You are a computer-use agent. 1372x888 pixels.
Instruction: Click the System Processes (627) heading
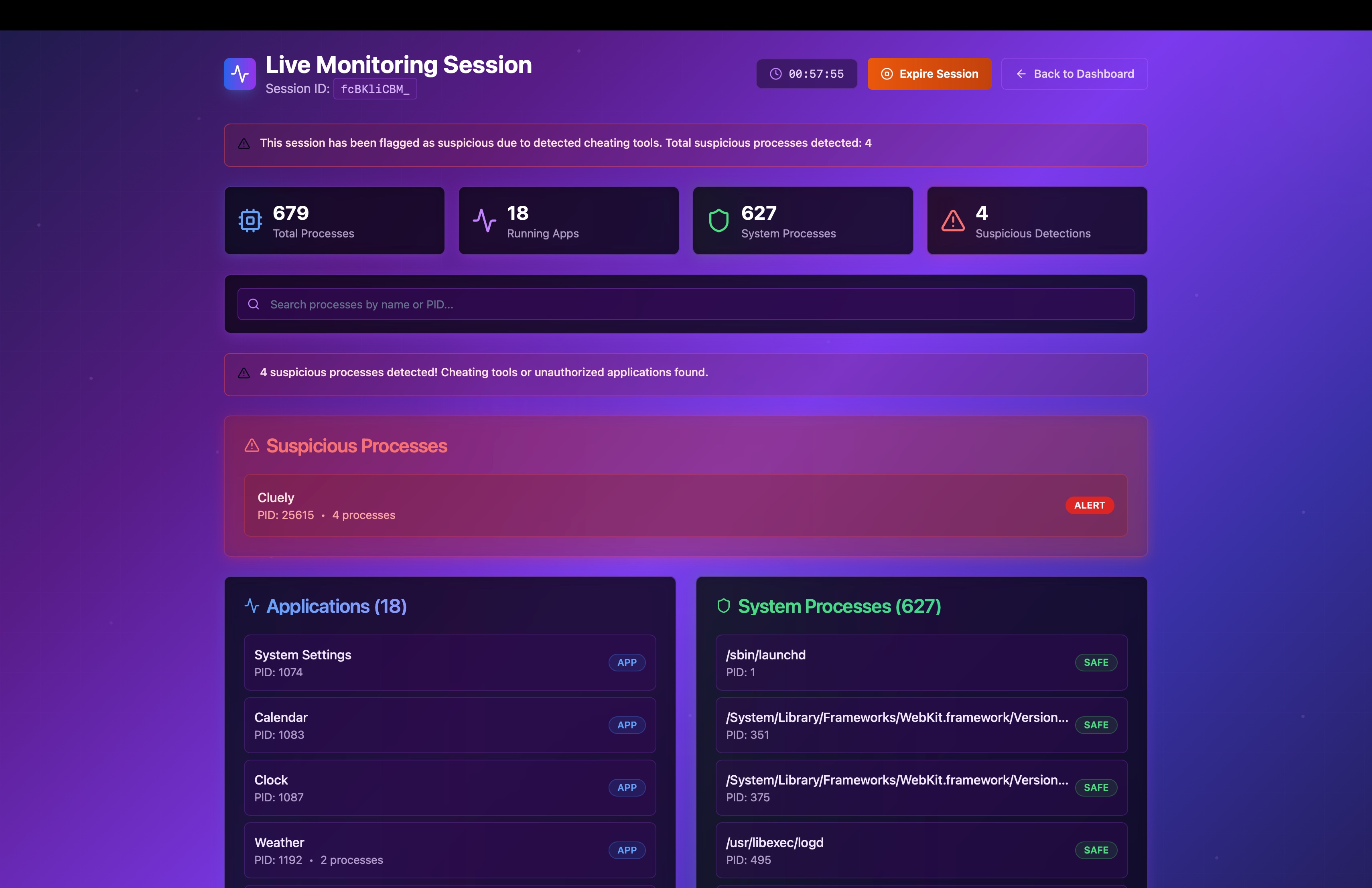click(839, 606)
